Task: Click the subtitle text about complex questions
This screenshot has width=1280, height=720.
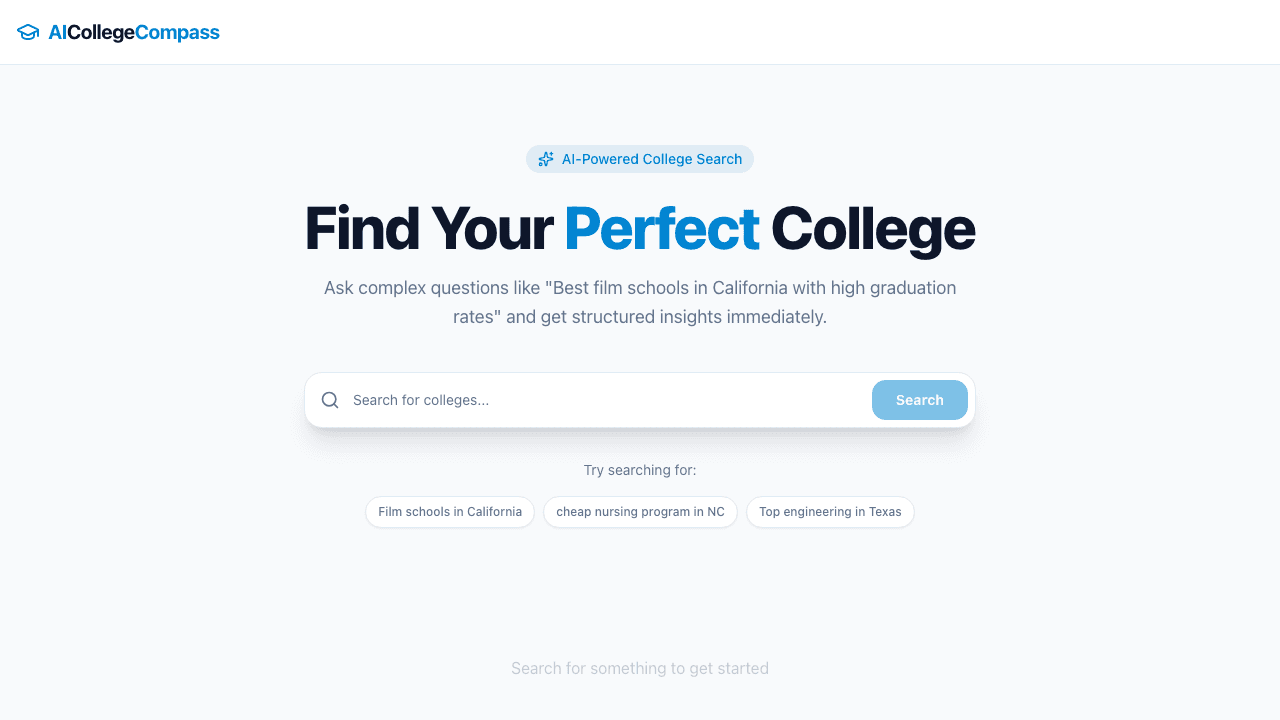Action: (640, 302)
